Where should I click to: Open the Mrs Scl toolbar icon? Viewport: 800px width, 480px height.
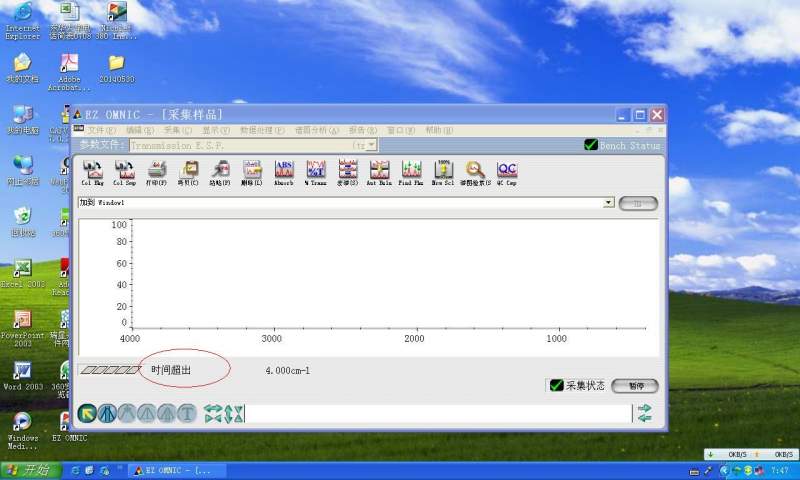tap(443, 173)
